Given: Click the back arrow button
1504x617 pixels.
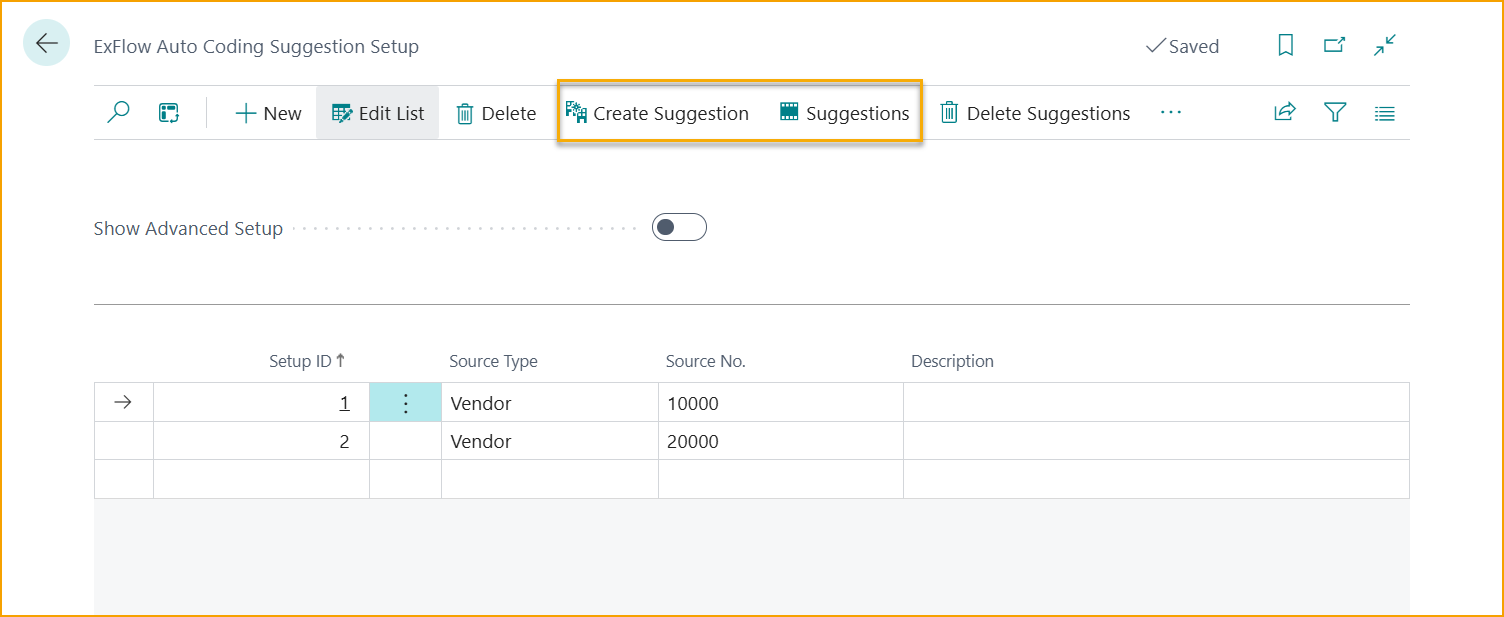Looking at the screenshot, I should 46,45.
